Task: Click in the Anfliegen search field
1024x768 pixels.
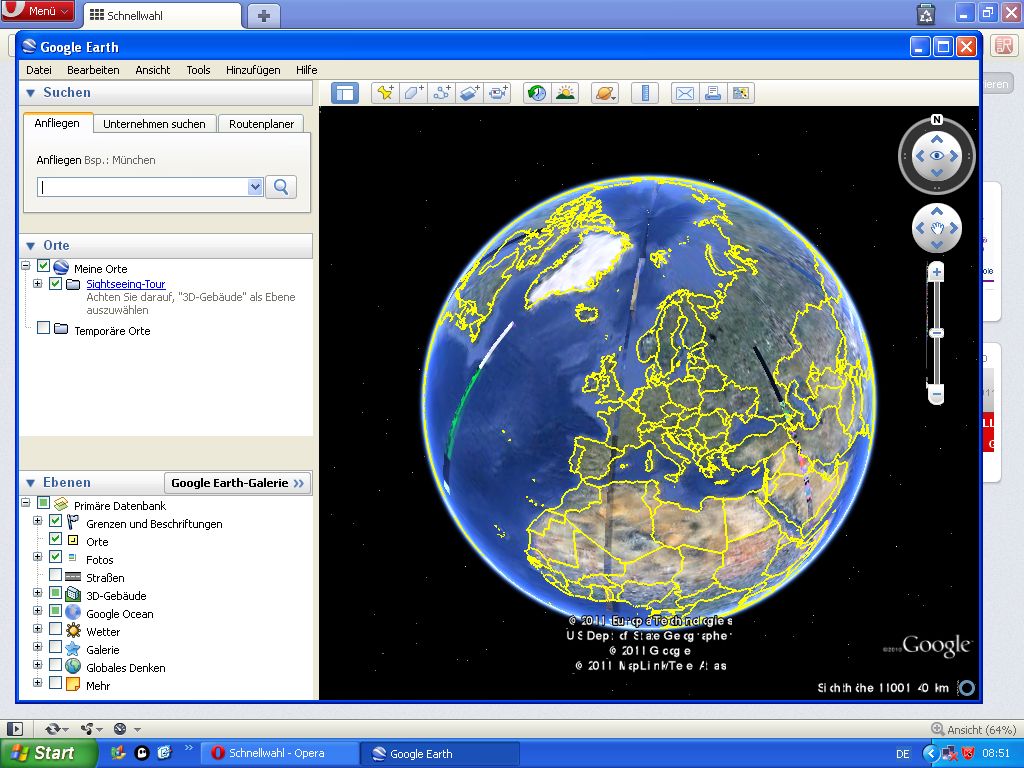Action: click(x=142, y=187)
